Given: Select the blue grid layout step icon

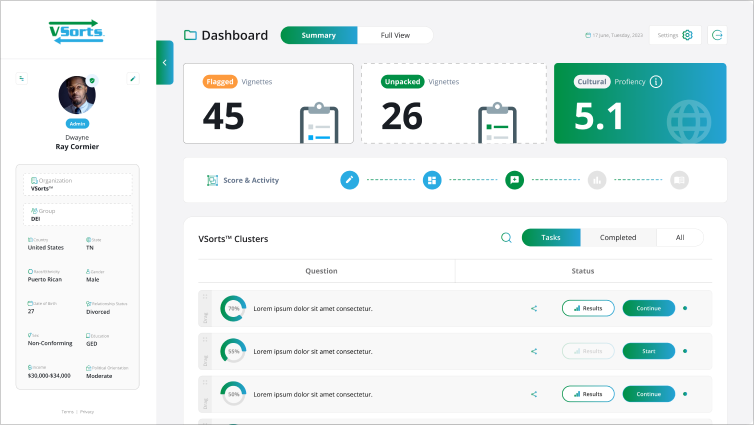Looking at the screenshot, I should click(x=432, y=180).
